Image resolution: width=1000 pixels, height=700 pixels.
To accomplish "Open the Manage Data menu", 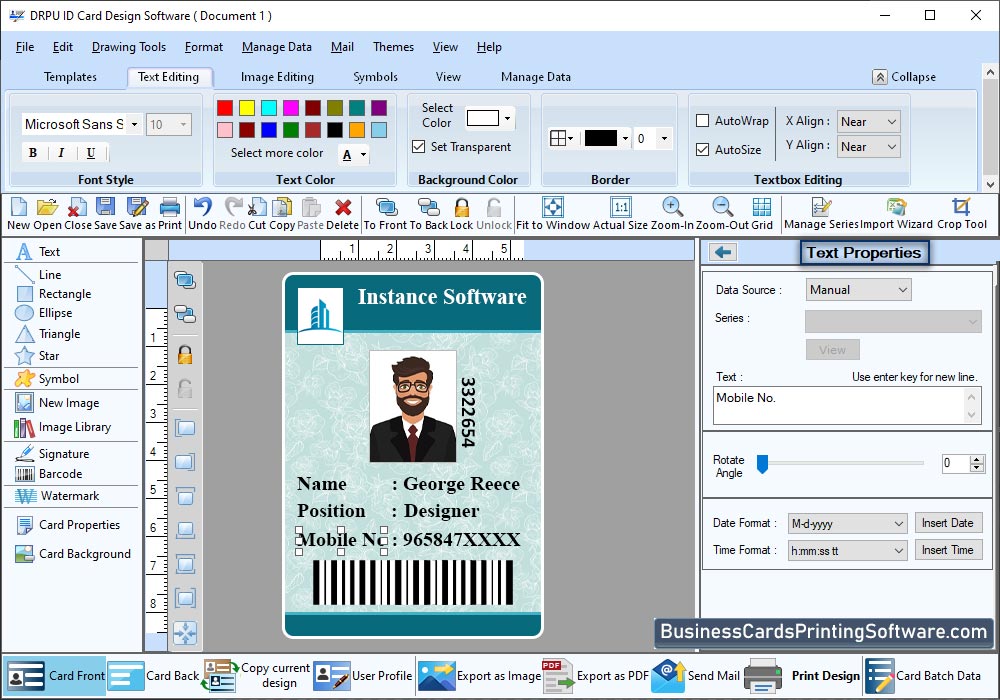I will pyautogui.click(x=277, y=47).
